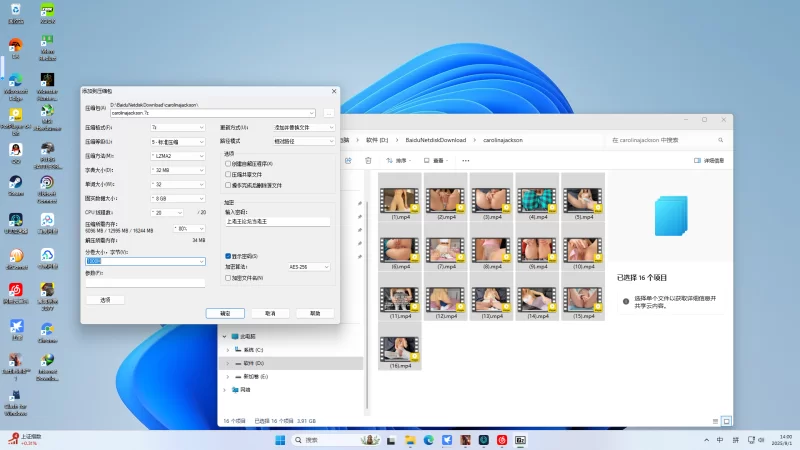Open the Windows Start button
800x450 pixels.
click(x=280, y=440)
